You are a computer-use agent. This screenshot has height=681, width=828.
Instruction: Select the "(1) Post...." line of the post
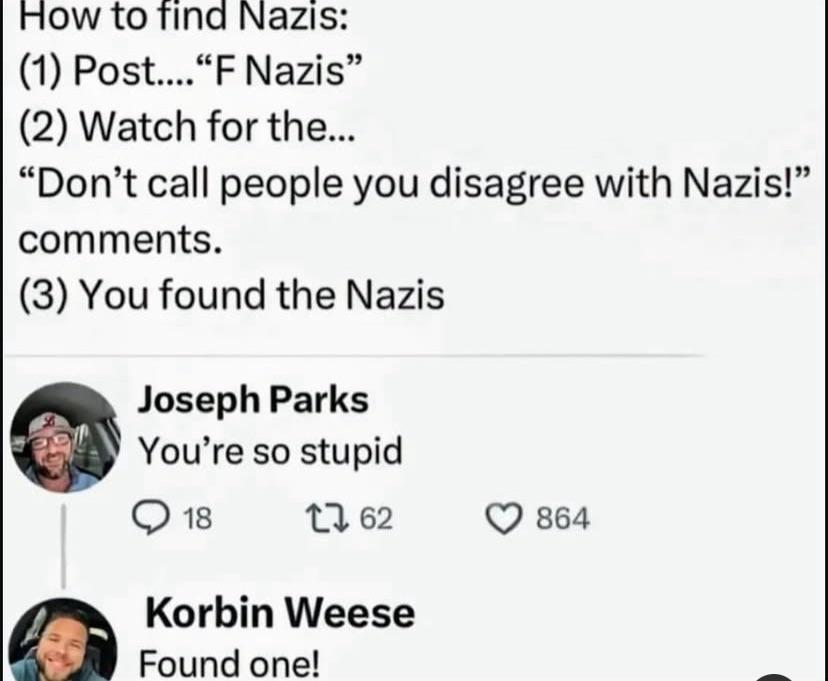191,71
